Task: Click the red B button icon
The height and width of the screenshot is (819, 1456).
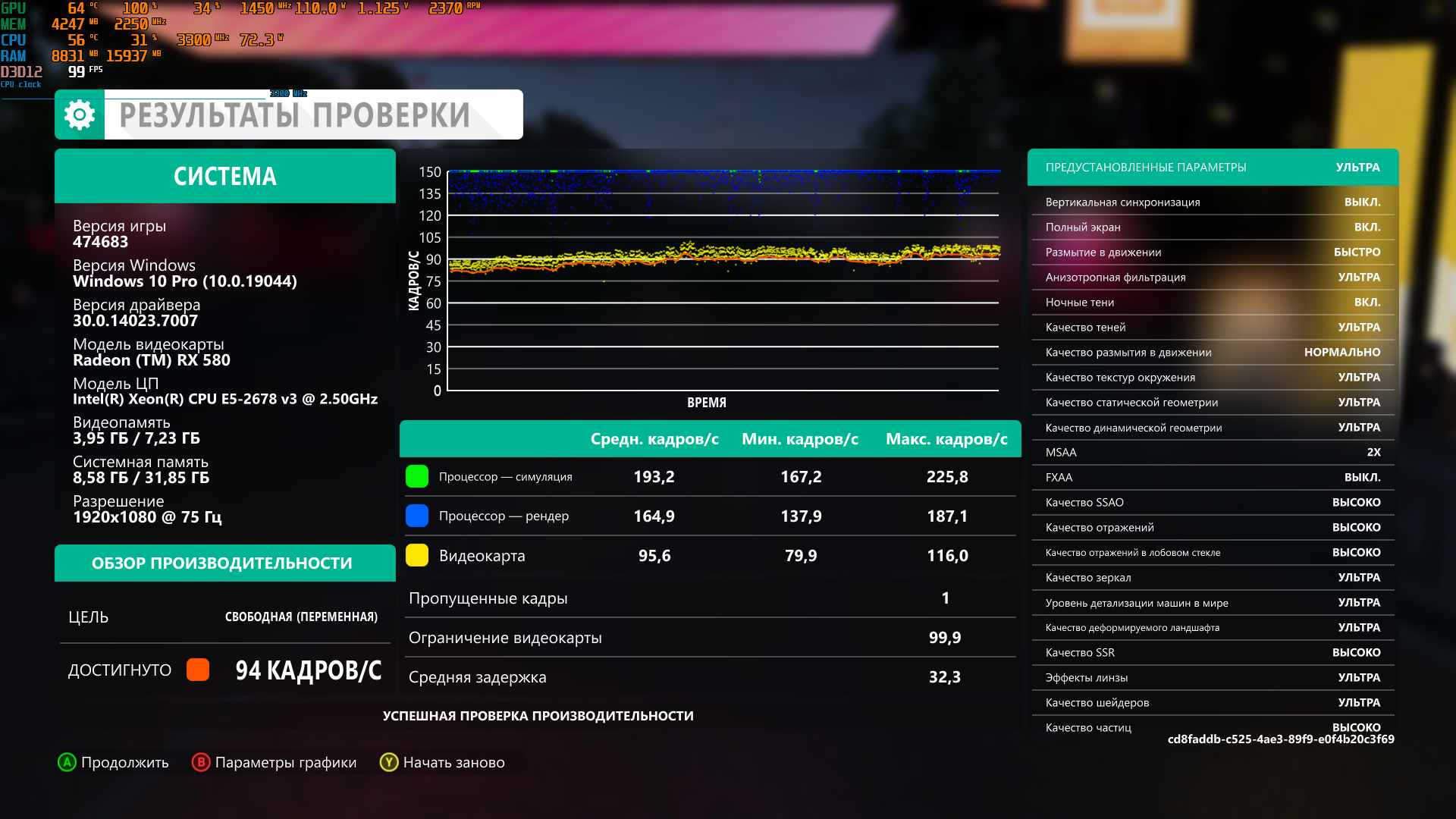Action: 201,762
